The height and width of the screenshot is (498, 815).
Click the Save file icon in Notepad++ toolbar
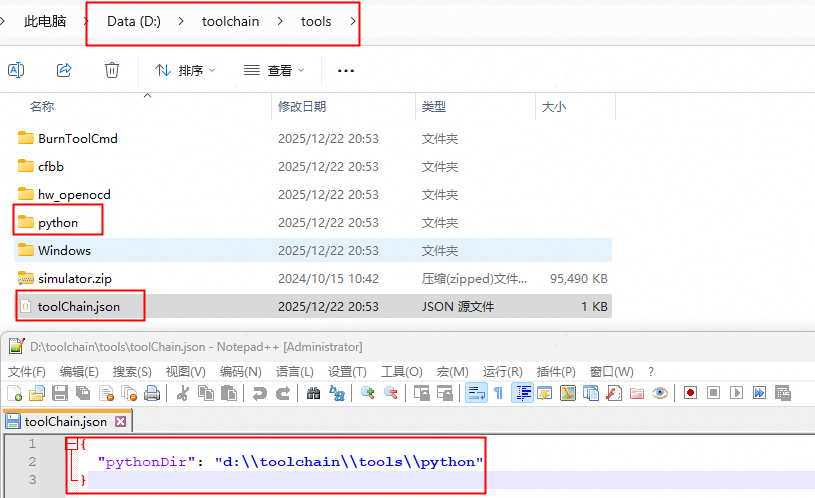tap(58, 393)
